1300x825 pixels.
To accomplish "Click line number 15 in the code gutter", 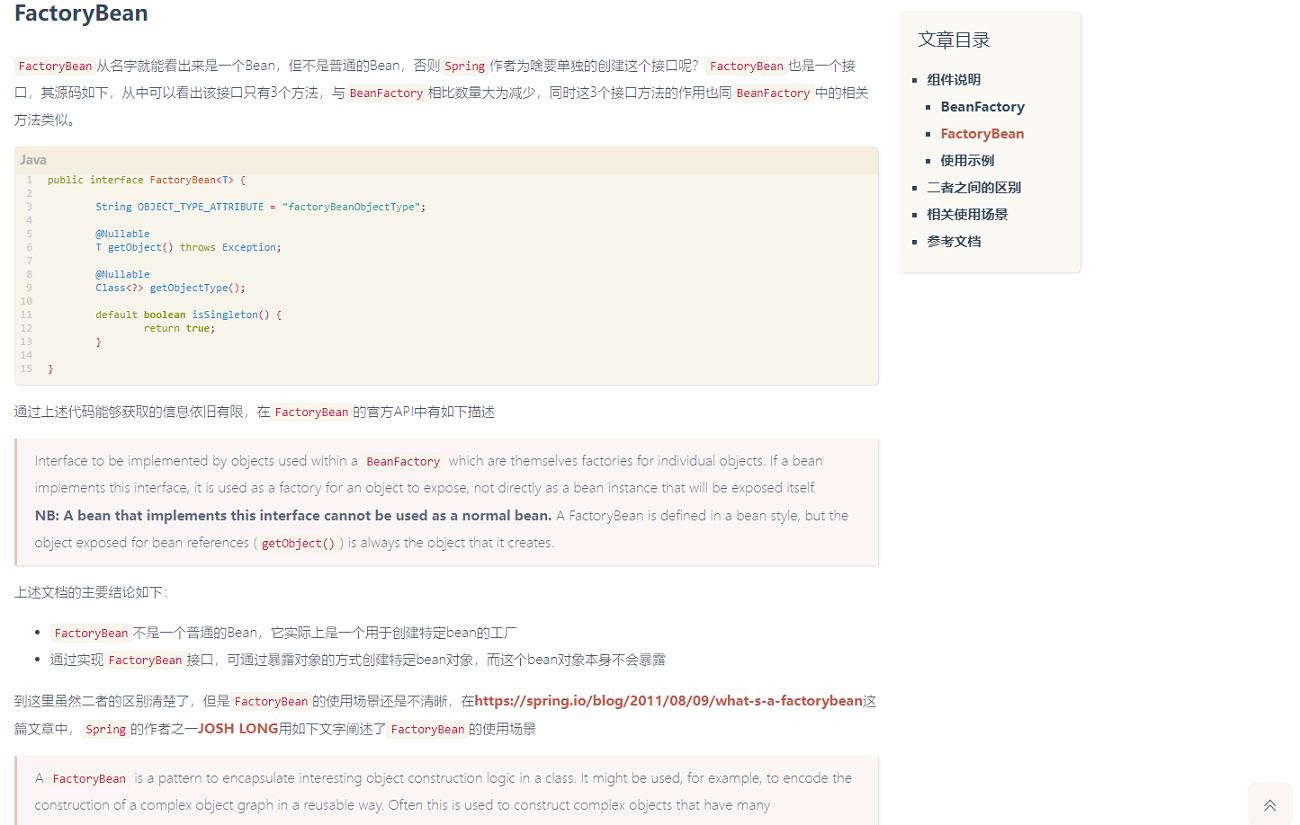I will (26, 369).
